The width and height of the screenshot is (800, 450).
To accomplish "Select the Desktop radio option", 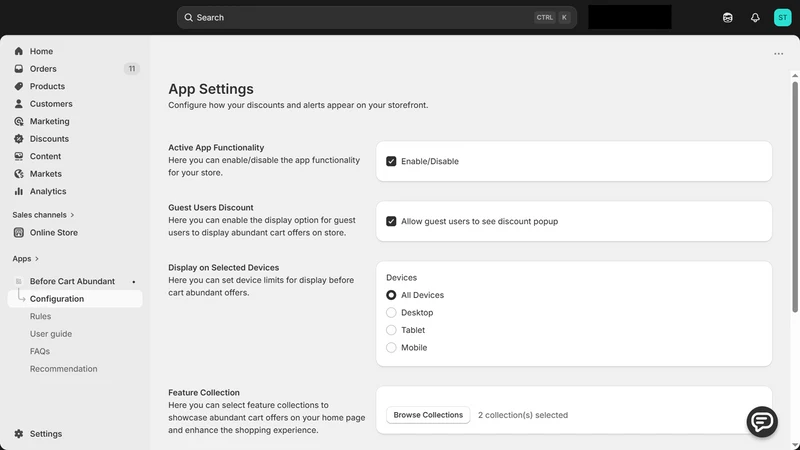I will [391, 312].
